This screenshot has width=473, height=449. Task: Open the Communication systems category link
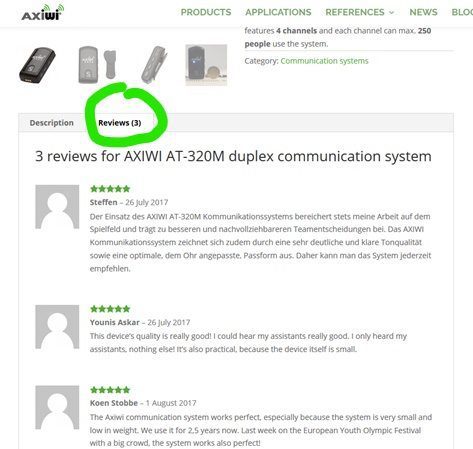tap(324, 61)
